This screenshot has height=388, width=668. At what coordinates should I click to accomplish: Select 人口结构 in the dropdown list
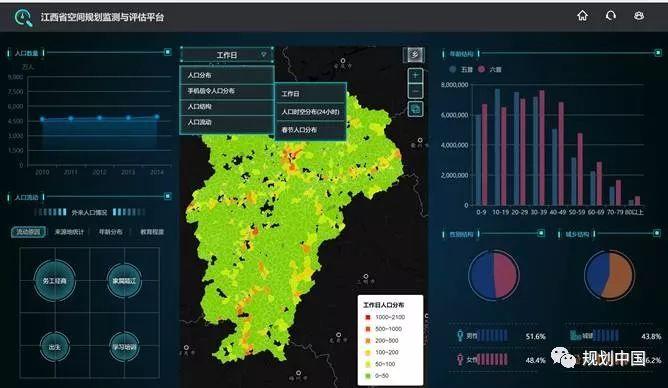pos(227,107)
